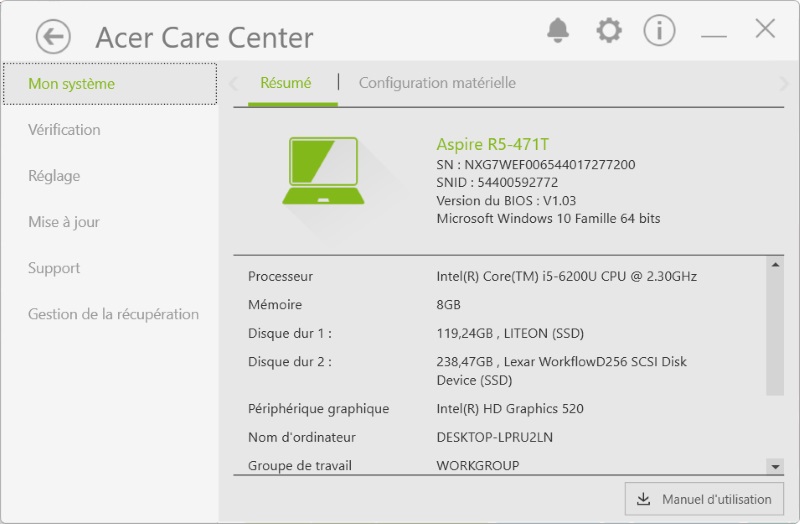Image resolution: width=800 pixels, height=524 pixels.
Task: Minimize the Acer Care Center window
Action: tap(713, 36)
